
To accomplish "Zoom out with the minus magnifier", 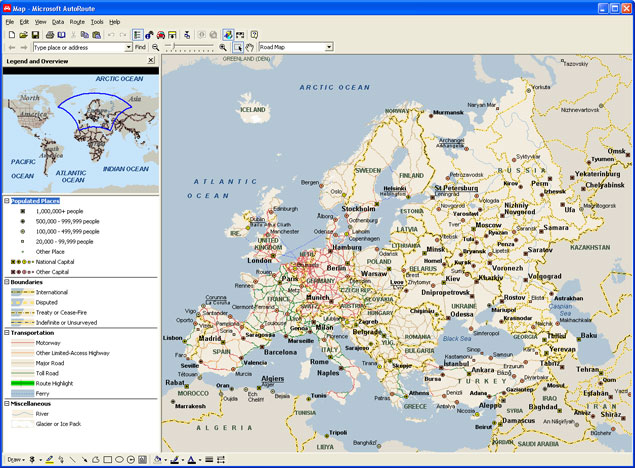I will (x=156, y=47).
